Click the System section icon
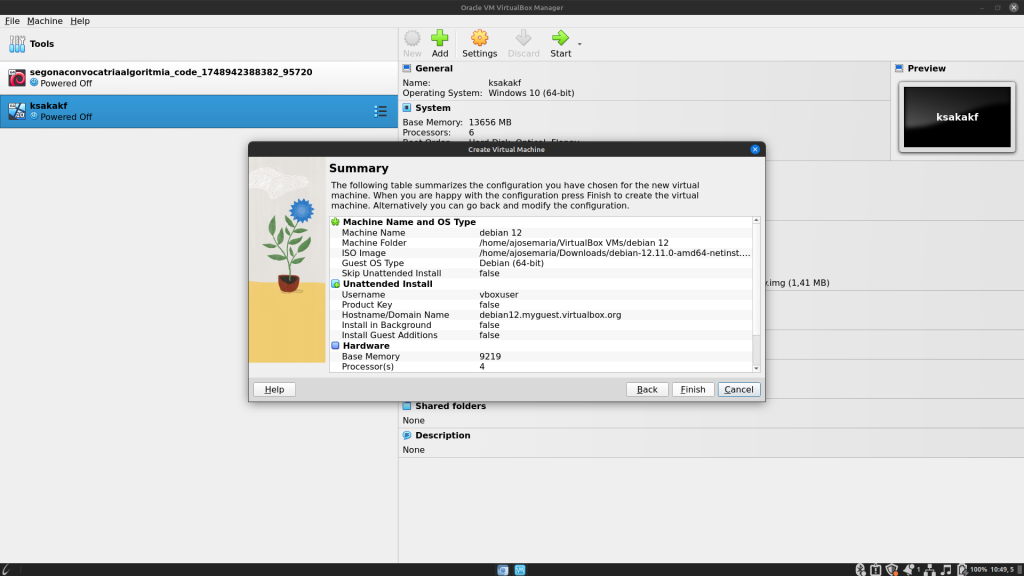The width and height of the screenshot is (1024, 576). pos(407,108)
